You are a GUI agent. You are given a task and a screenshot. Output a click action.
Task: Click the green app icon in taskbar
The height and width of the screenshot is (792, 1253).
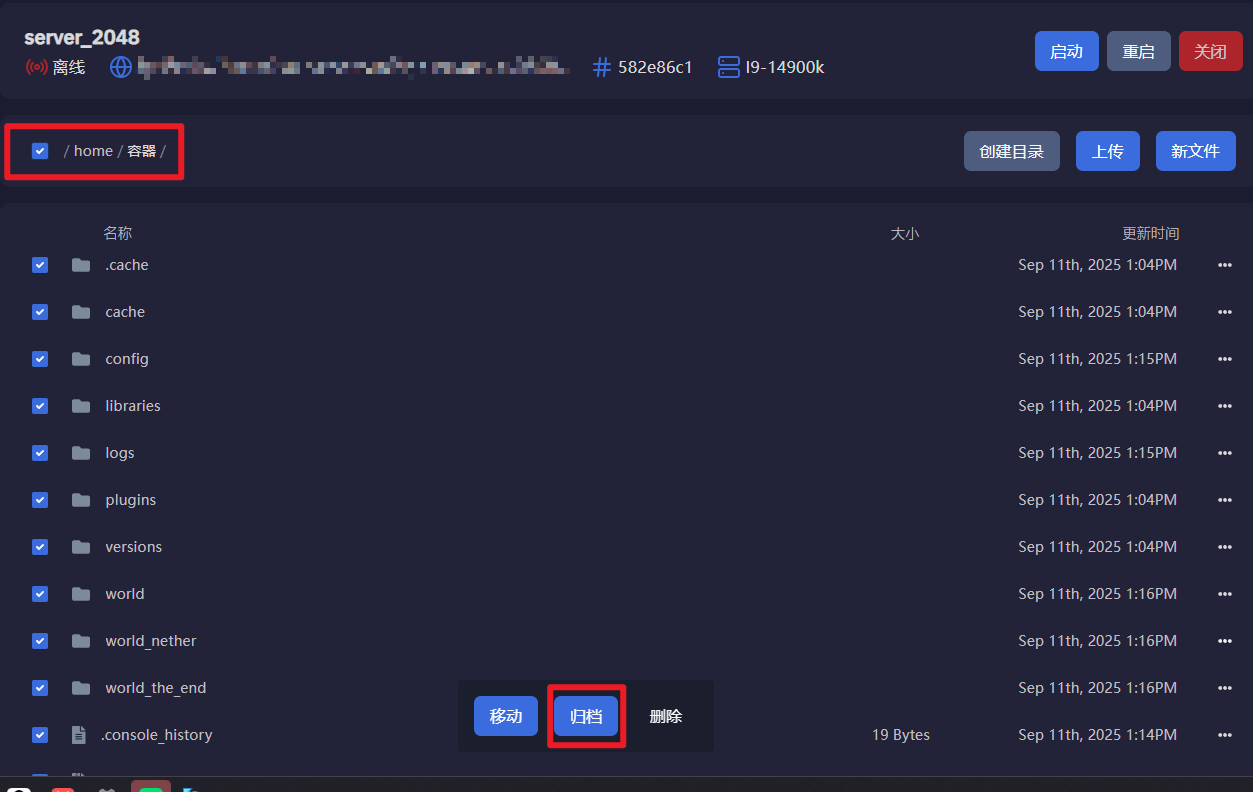coord(151,787)
